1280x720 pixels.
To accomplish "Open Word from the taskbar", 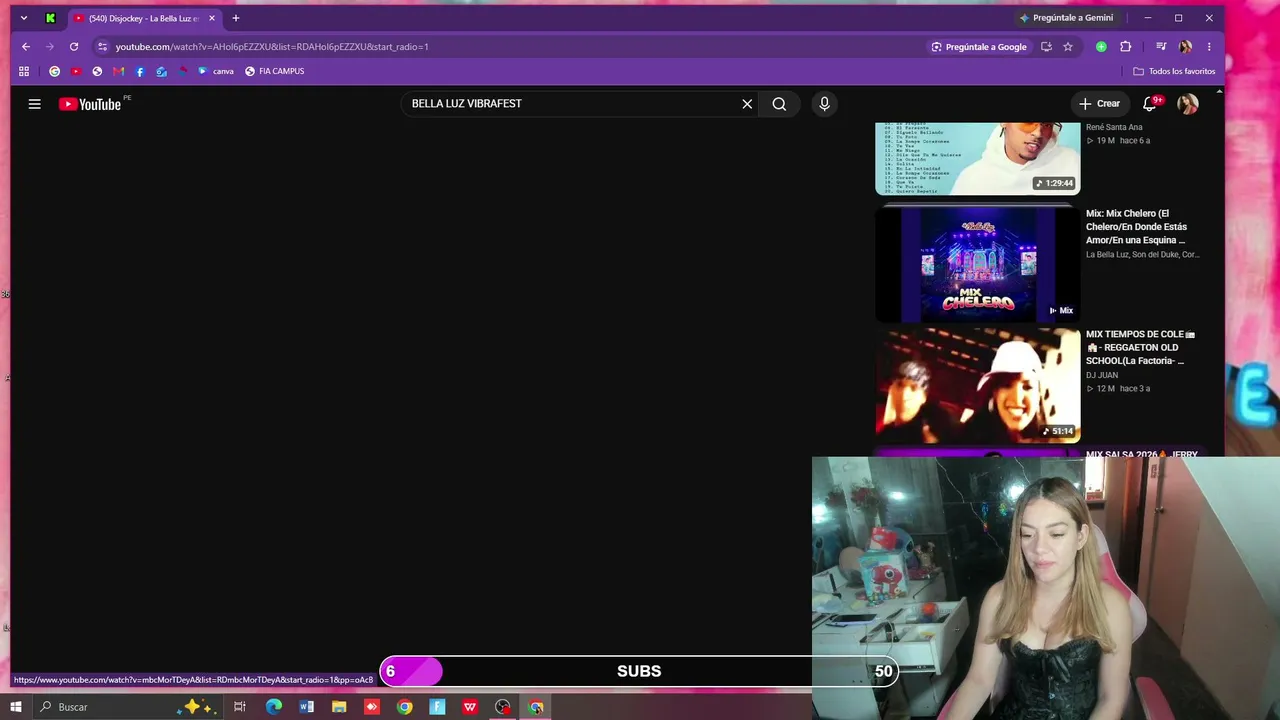I will pyautogui.click(x=307, y=707).
